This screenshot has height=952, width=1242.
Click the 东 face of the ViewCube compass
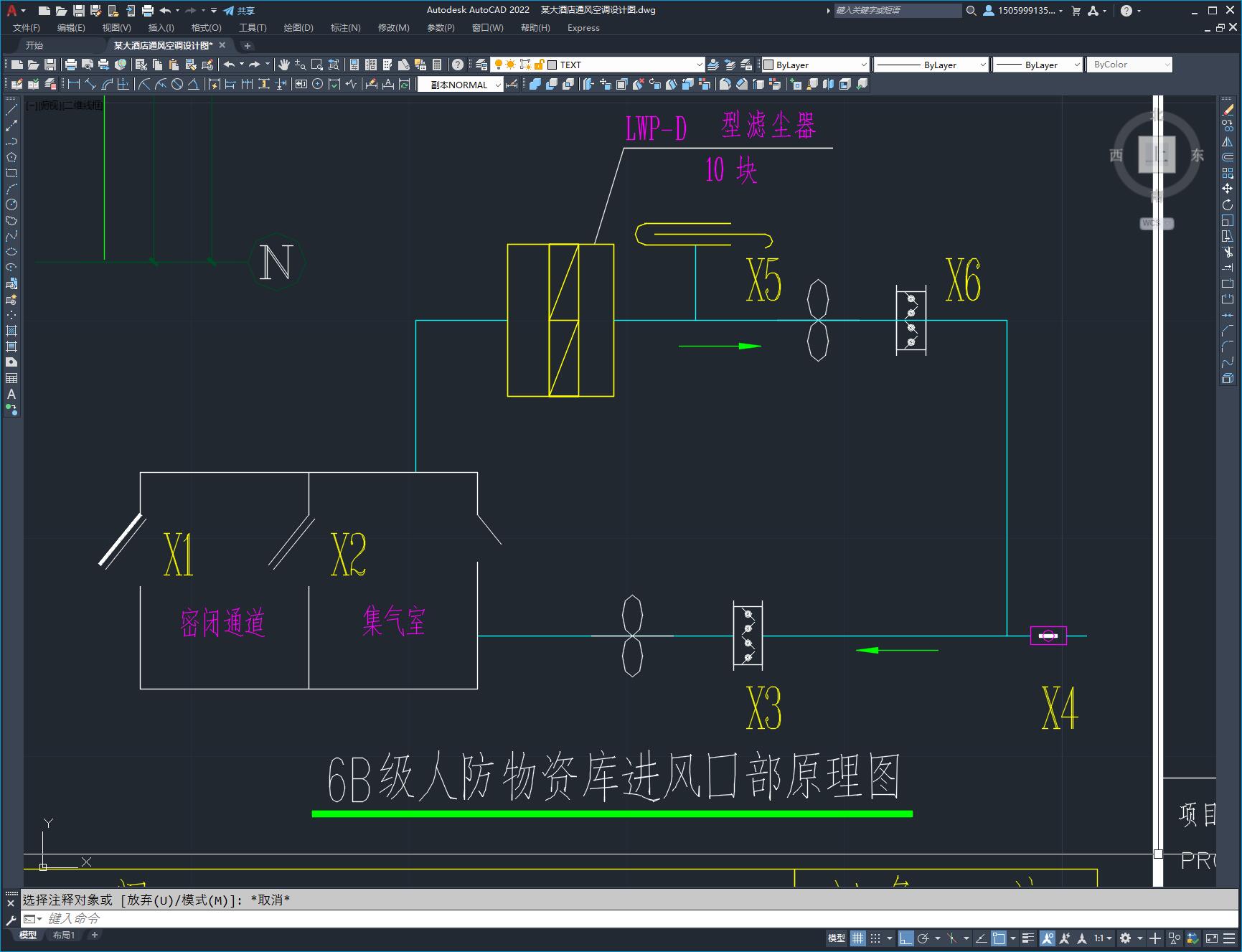tap(1198, 155)
